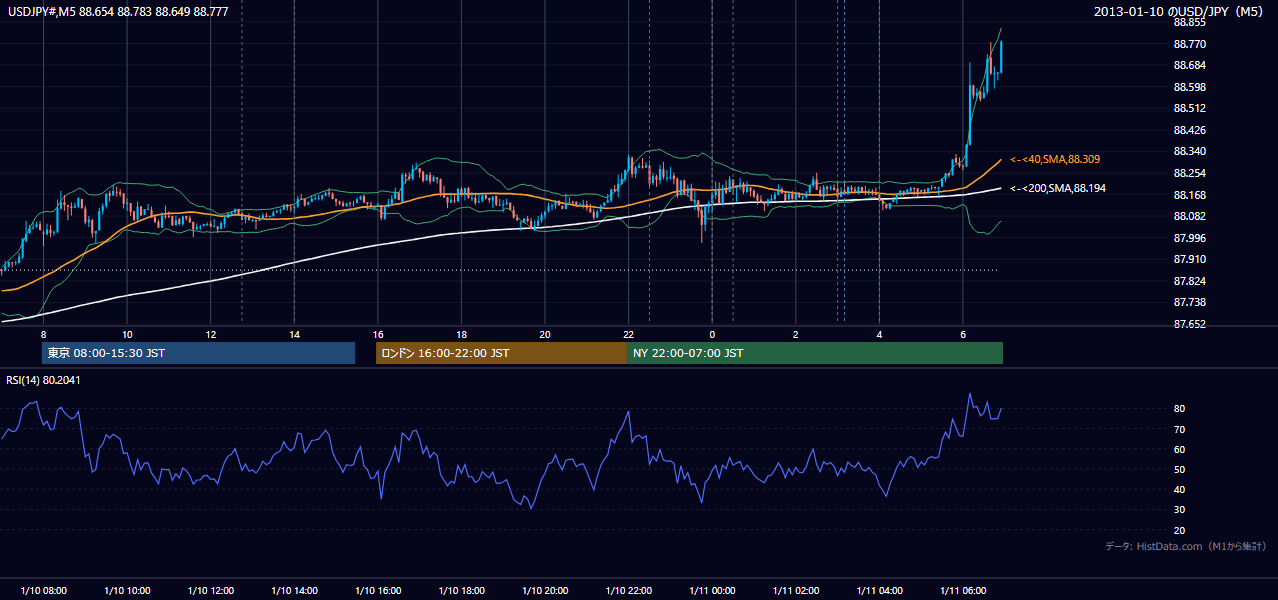
Task: Click the RSI scale label 40
Action: 1180,489
